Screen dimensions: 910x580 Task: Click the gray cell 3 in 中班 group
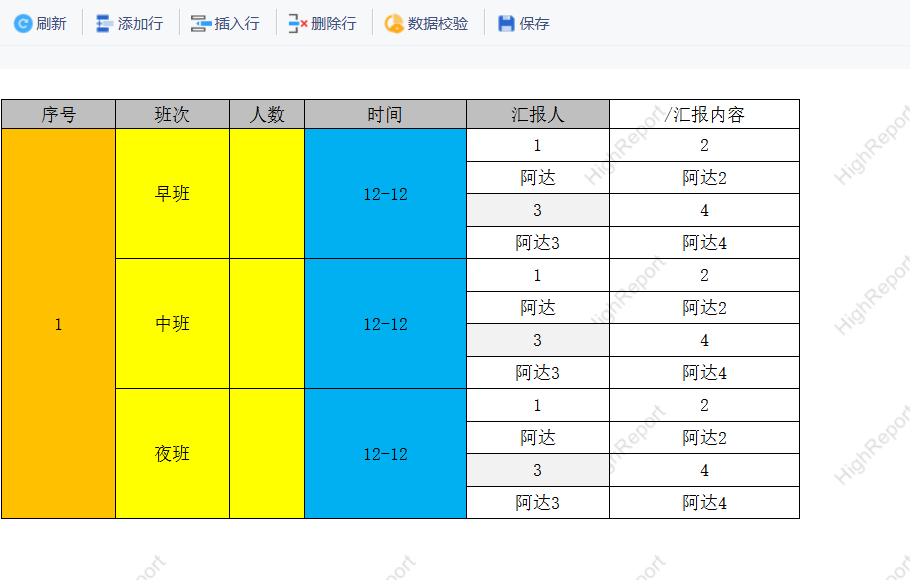click(x=538, y=340)
